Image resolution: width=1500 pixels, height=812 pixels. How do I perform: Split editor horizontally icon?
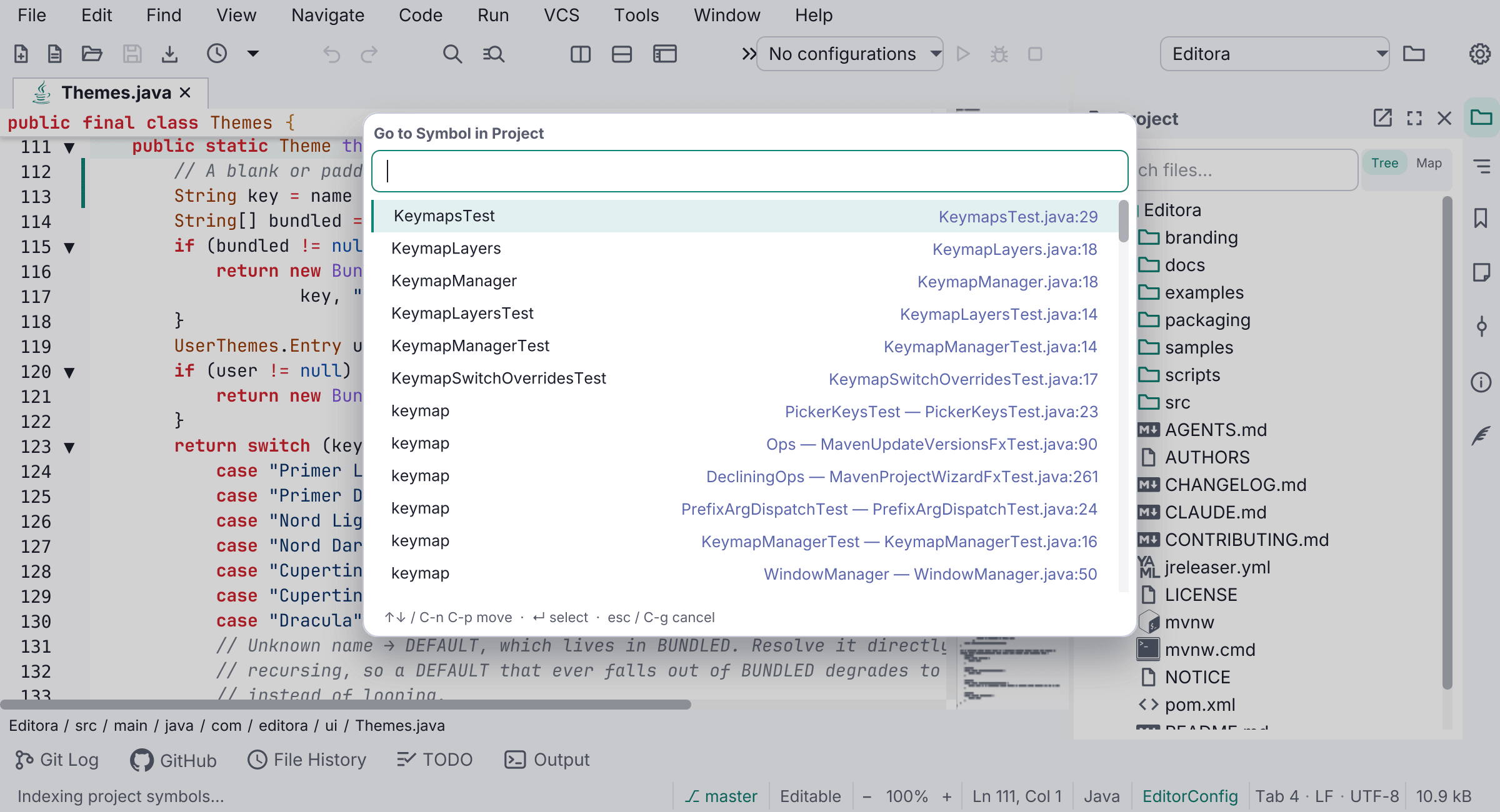click(x=622, y=54)
